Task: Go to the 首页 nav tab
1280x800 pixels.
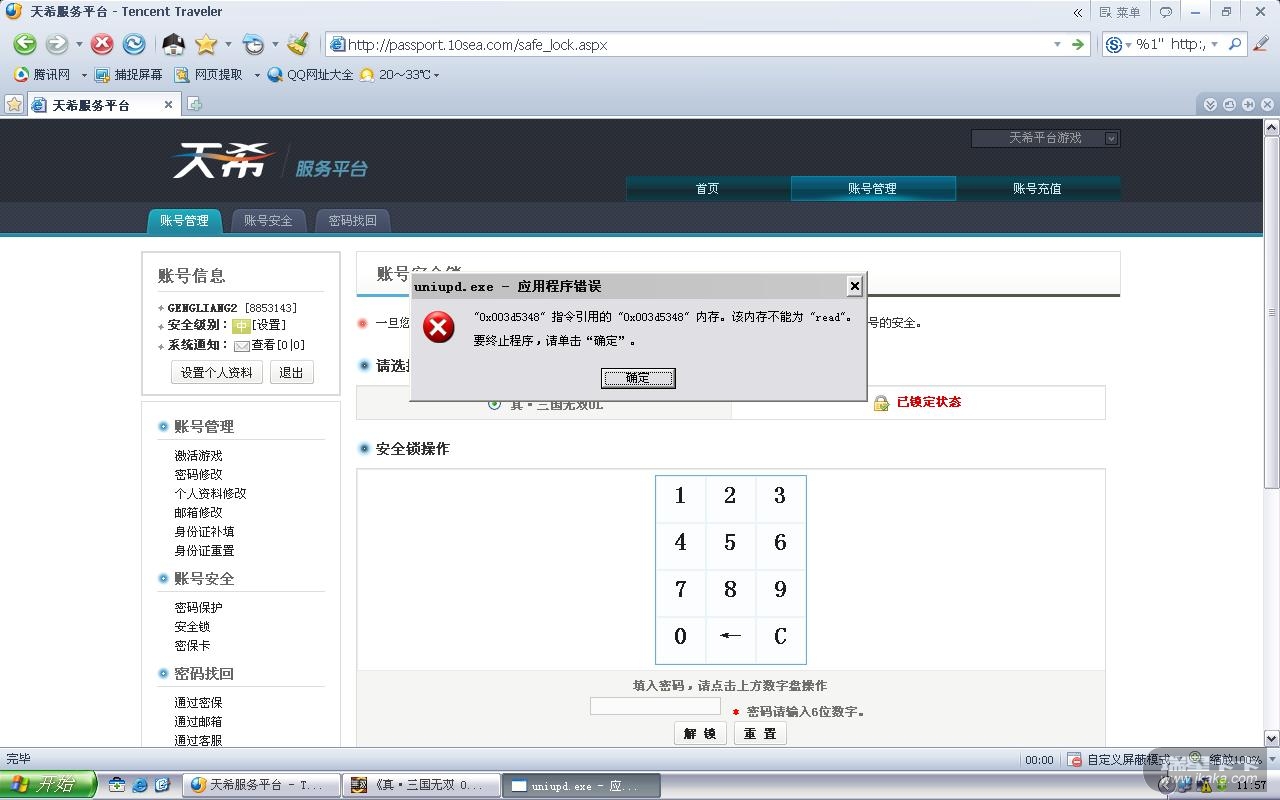Action: click(707, 188)
